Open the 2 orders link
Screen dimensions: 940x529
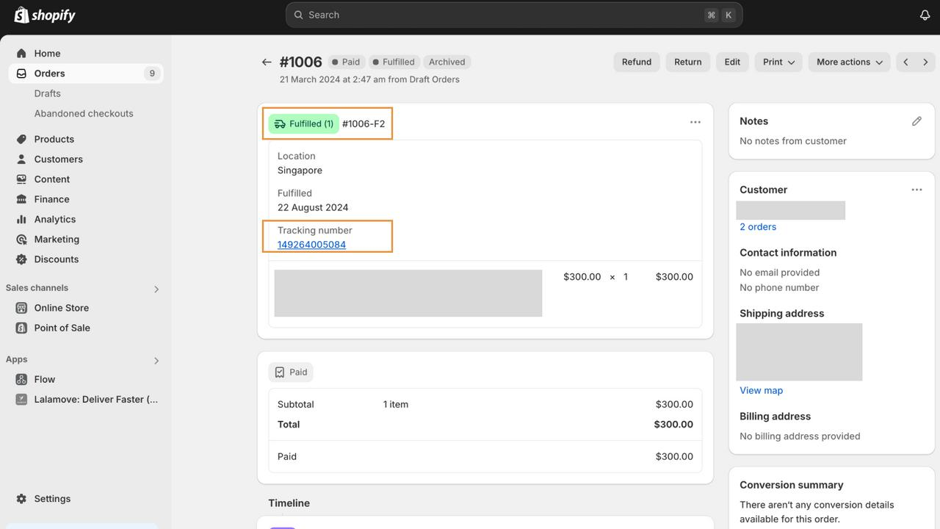coord(758,227)
